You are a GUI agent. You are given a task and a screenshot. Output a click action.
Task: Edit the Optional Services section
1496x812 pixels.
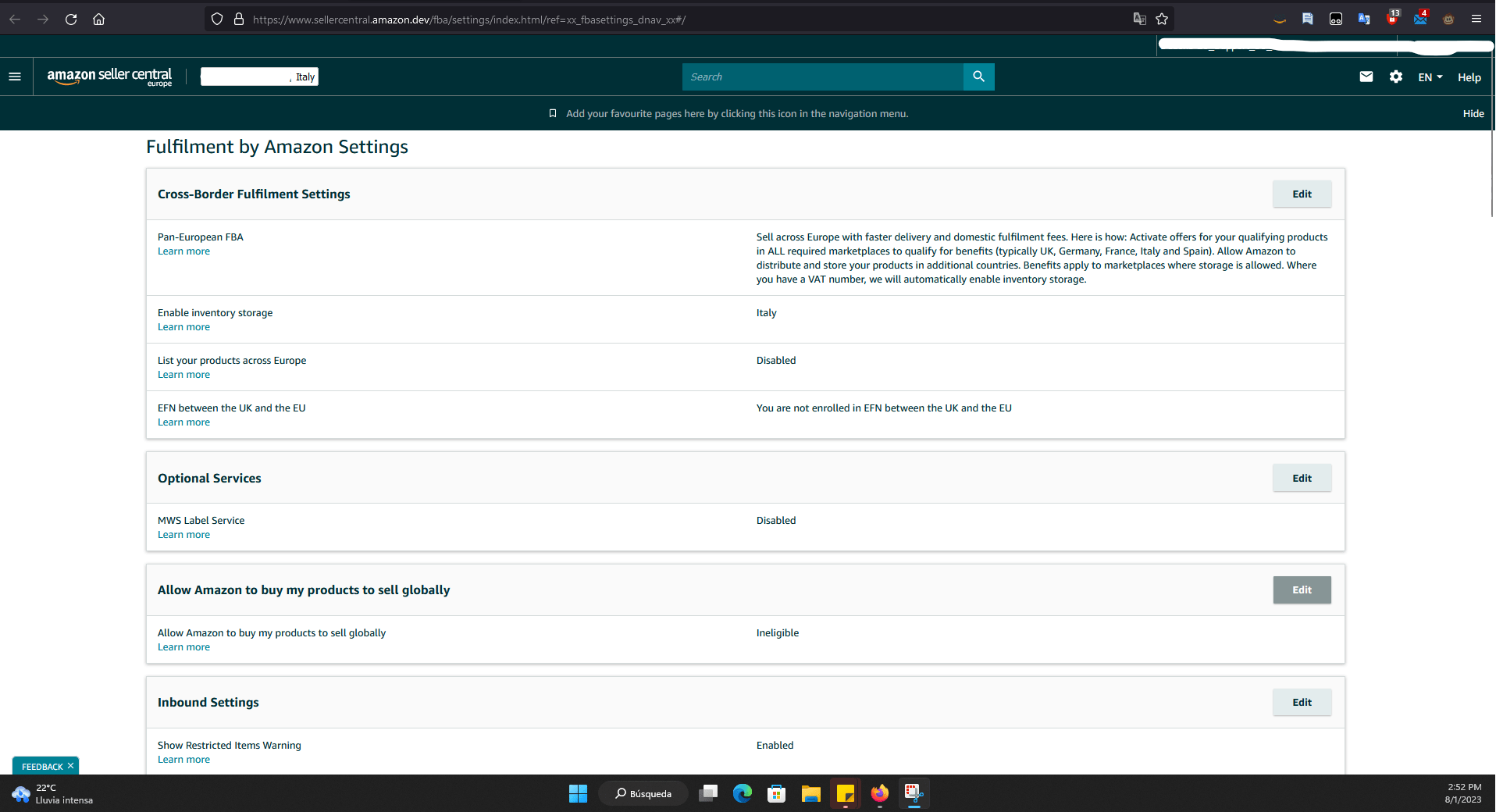pyautogui.click(x=1302, y=479)
